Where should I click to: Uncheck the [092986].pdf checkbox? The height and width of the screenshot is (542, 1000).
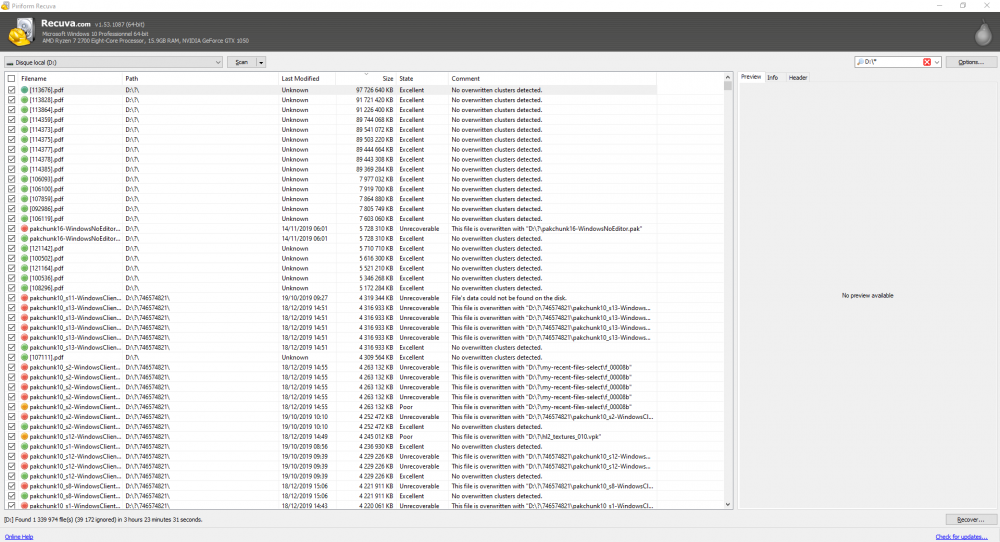coord(11,209)
